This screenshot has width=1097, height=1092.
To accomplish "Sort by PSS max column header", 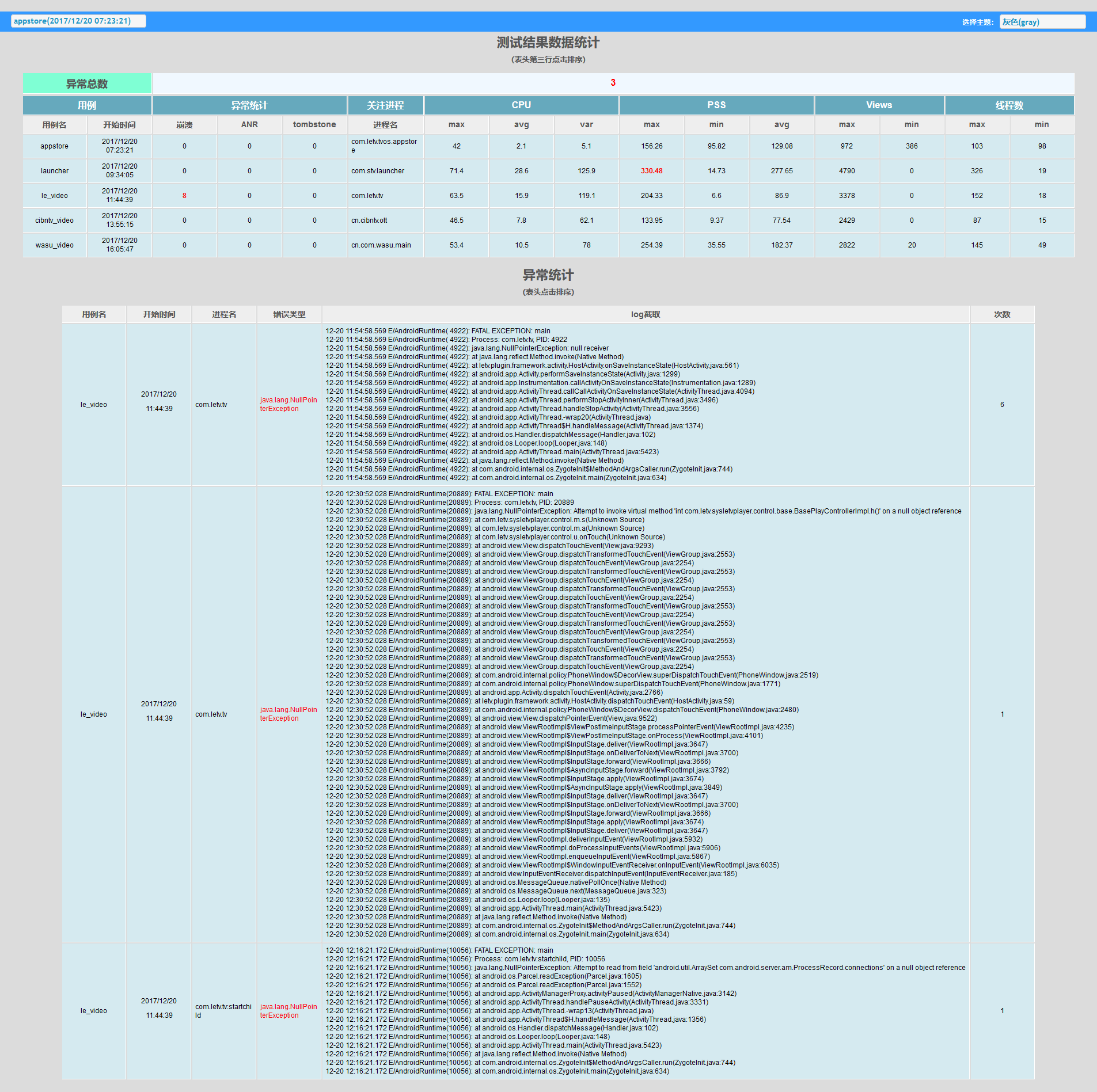I will 652,125.
